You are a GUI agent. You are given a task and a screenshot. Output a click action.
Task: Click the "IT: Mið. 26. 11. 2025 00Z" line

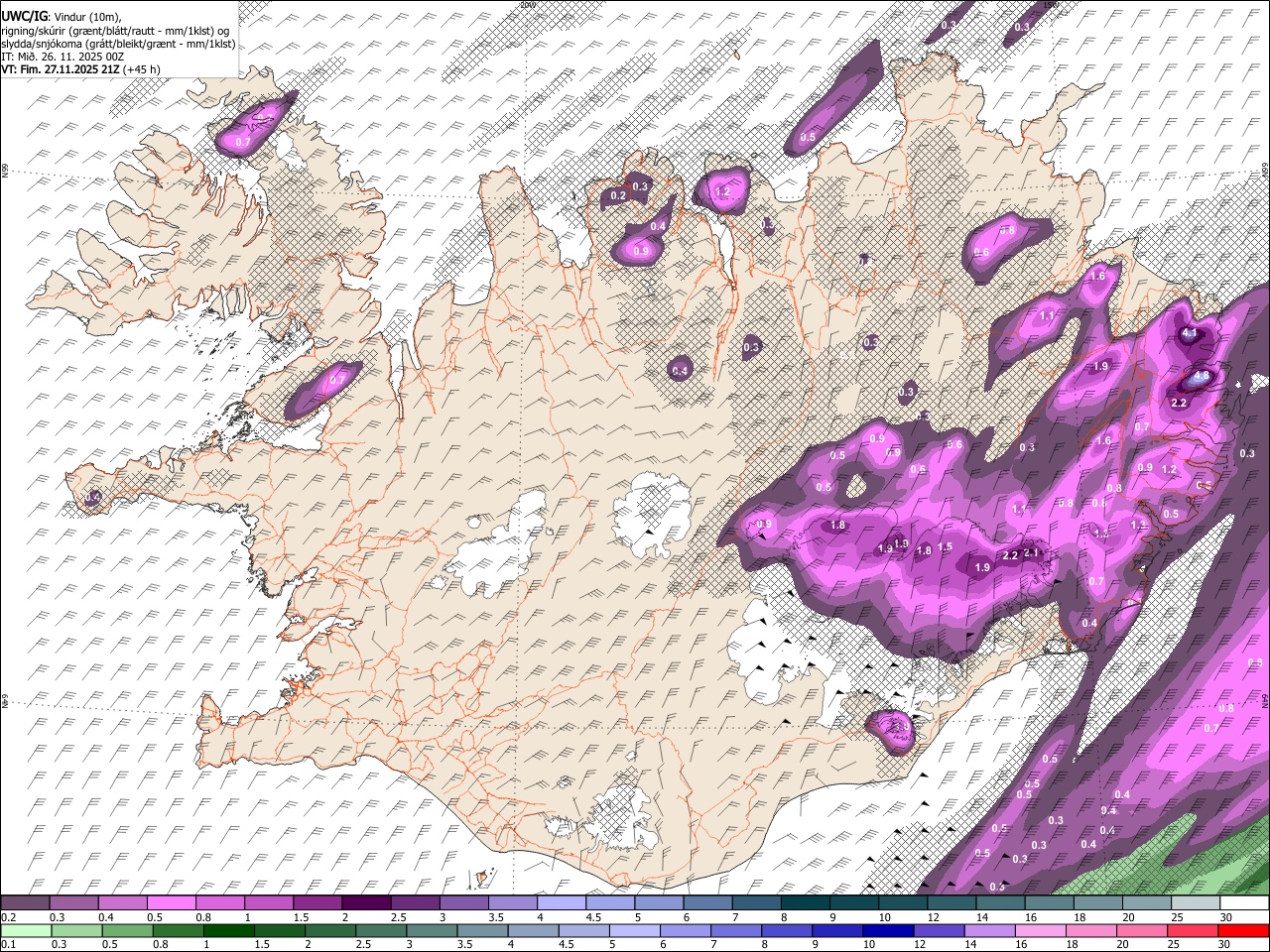tap(63, 57)
